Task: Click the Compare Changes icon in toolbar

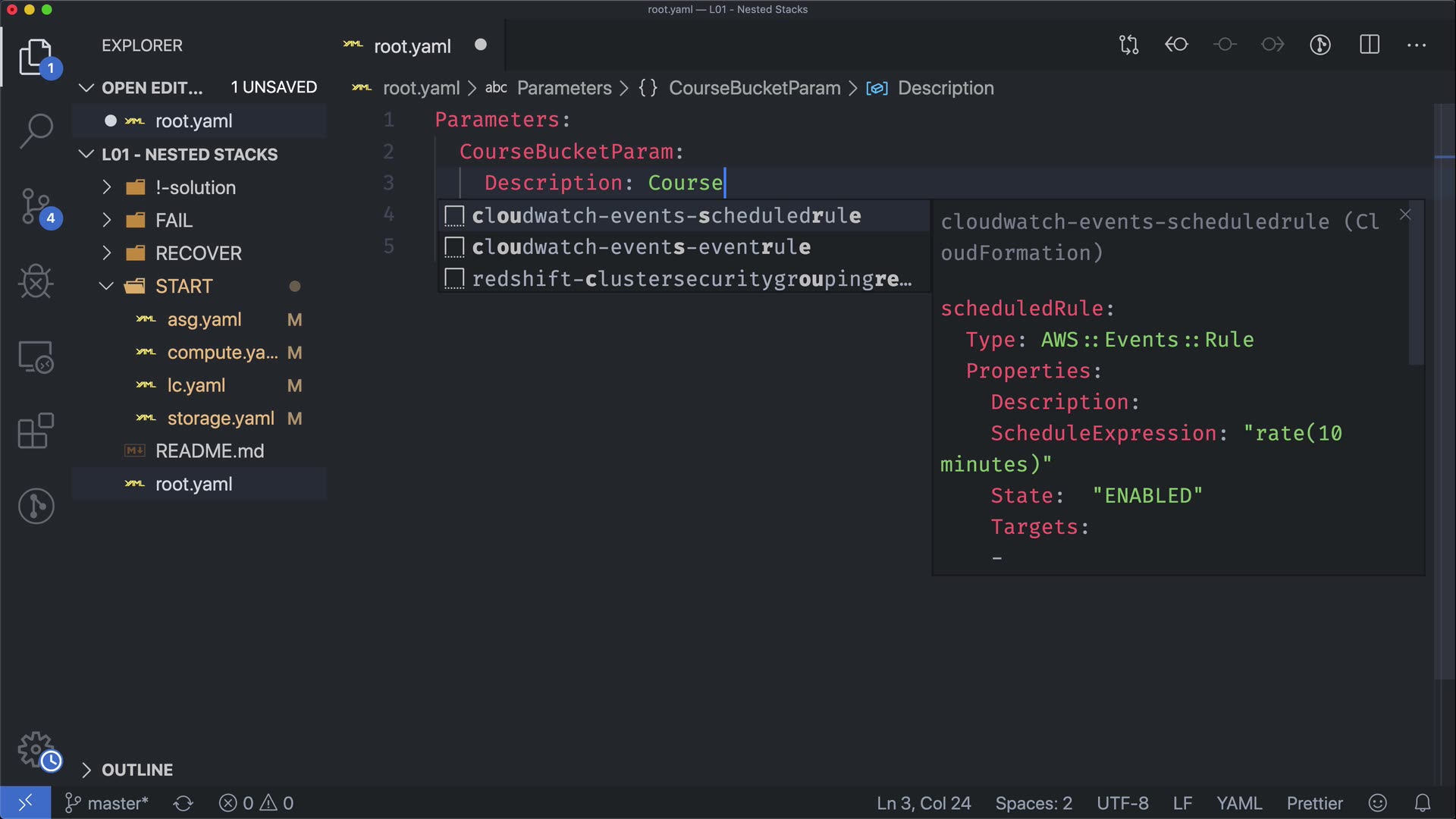Action: tap(1128, 45)
